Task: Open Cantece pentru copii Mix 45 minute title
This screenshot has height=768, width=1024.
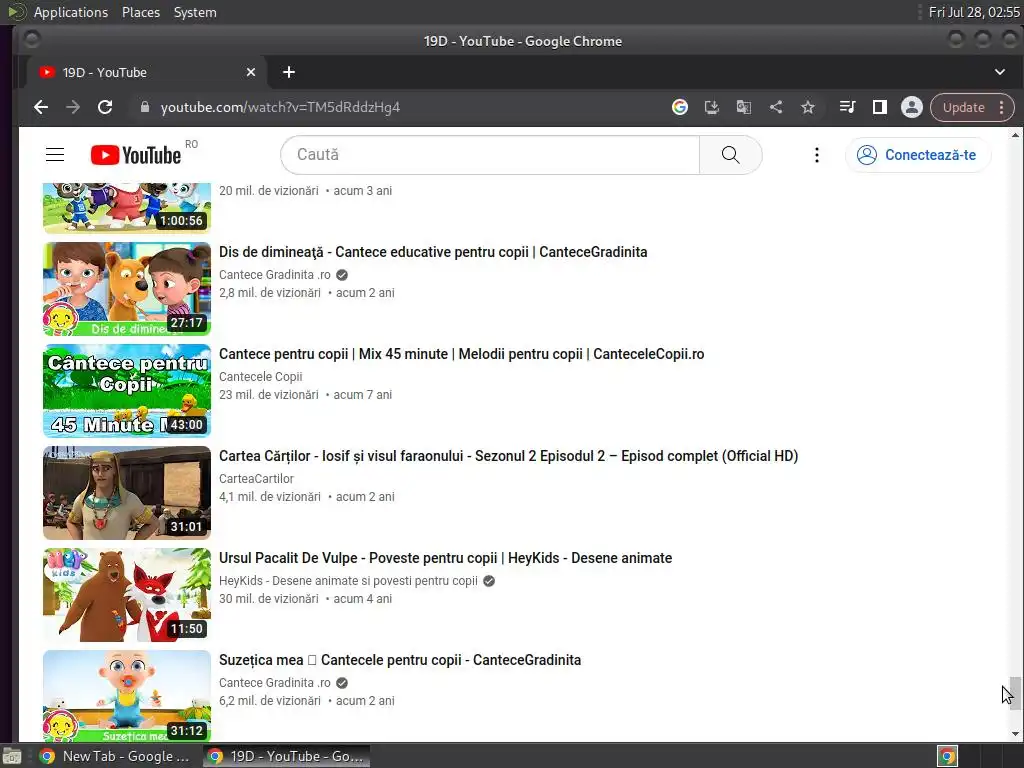Action: (461, 354)
